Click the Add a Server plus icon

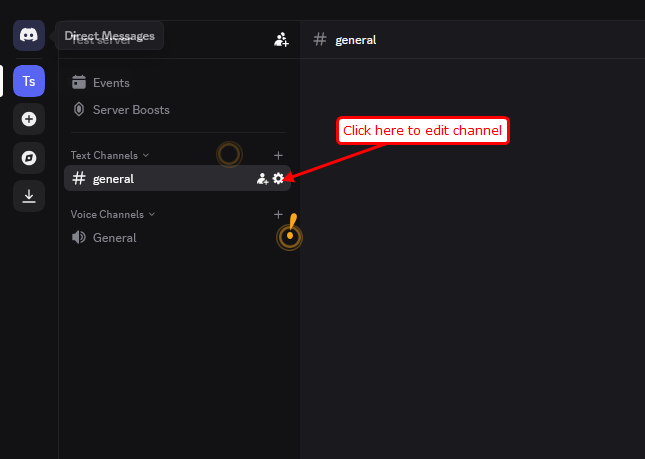pos(29,119)
